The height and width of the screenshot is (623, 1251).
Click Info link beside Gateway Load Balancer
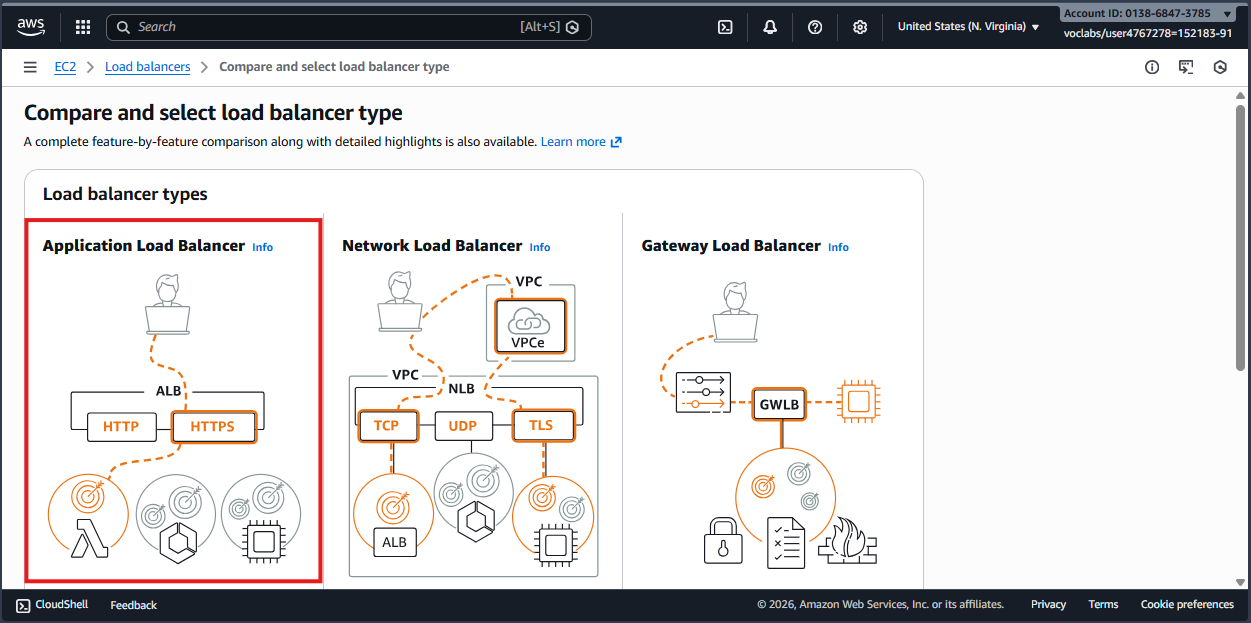[x=838, y=247]
